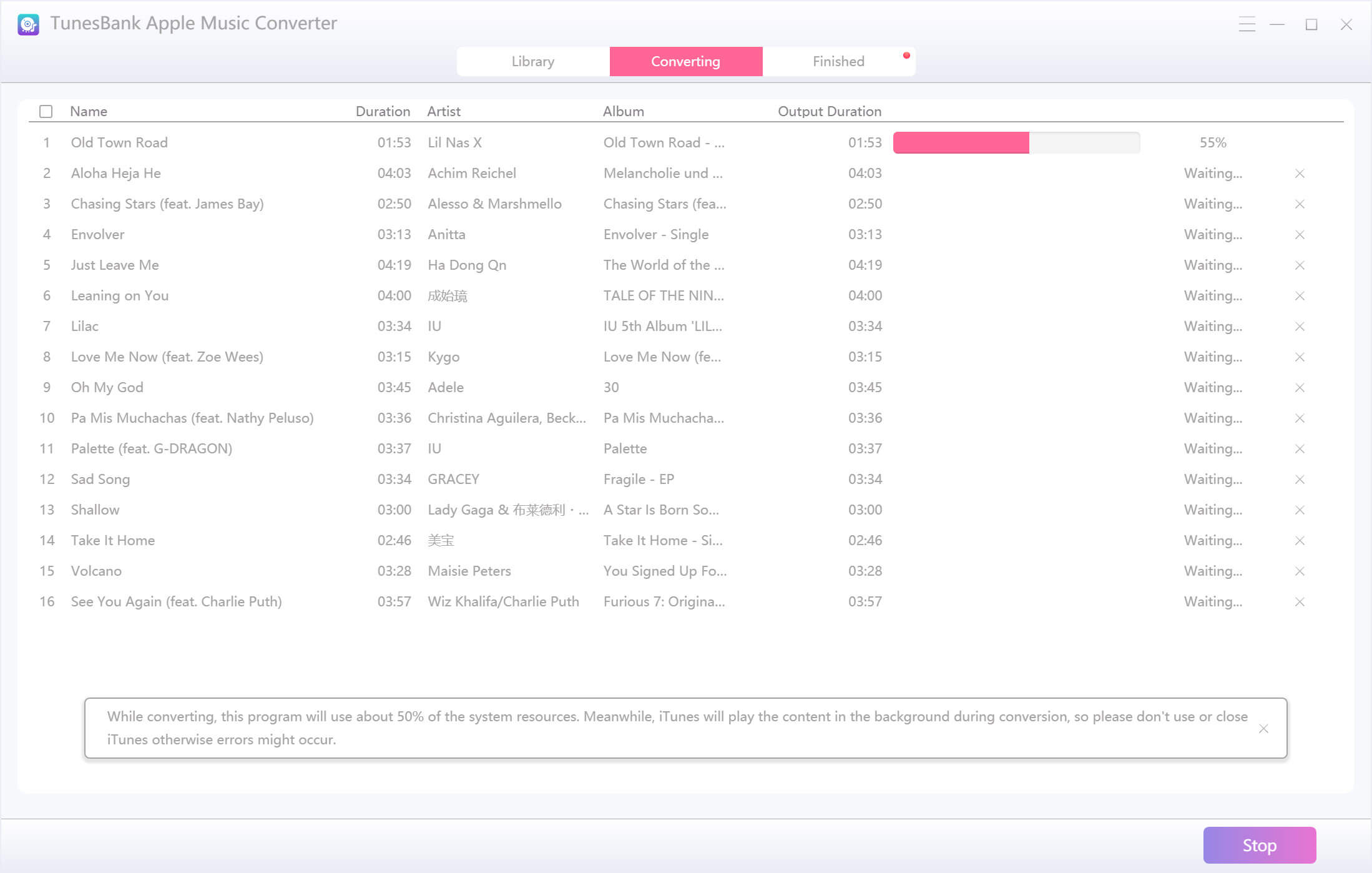Switch to the Library tab
Image resolution: width=1372 pixels, height=873 pixels.
point(533,61)
